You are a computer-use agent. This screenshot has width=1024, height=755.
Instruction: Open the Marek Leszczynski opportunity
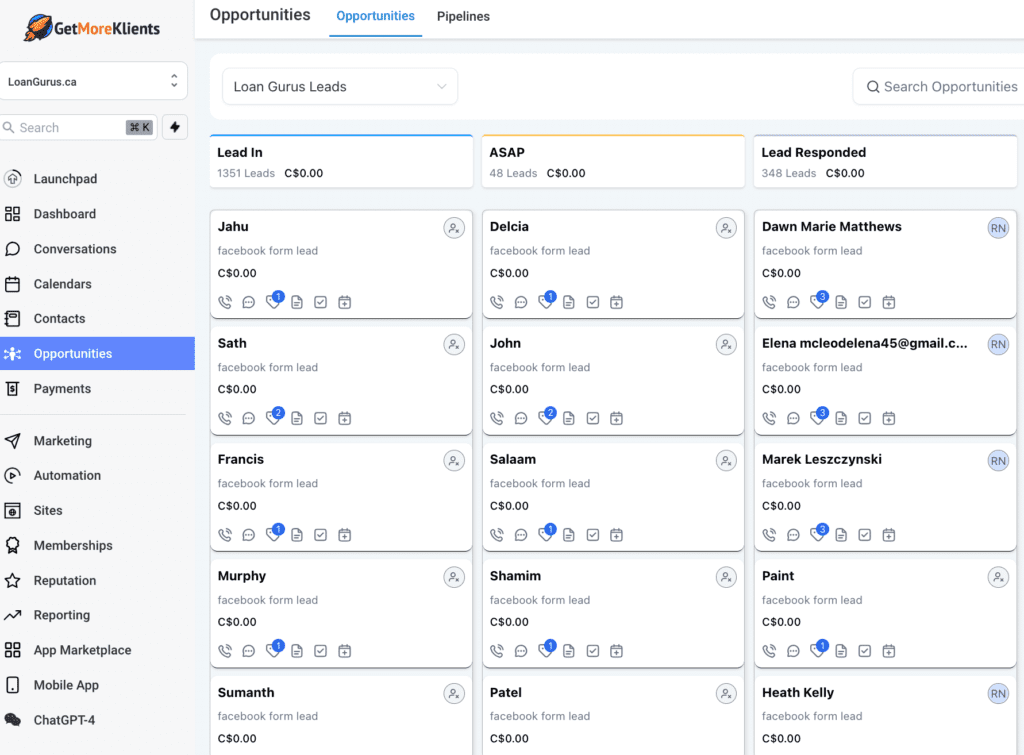(821, 460)
